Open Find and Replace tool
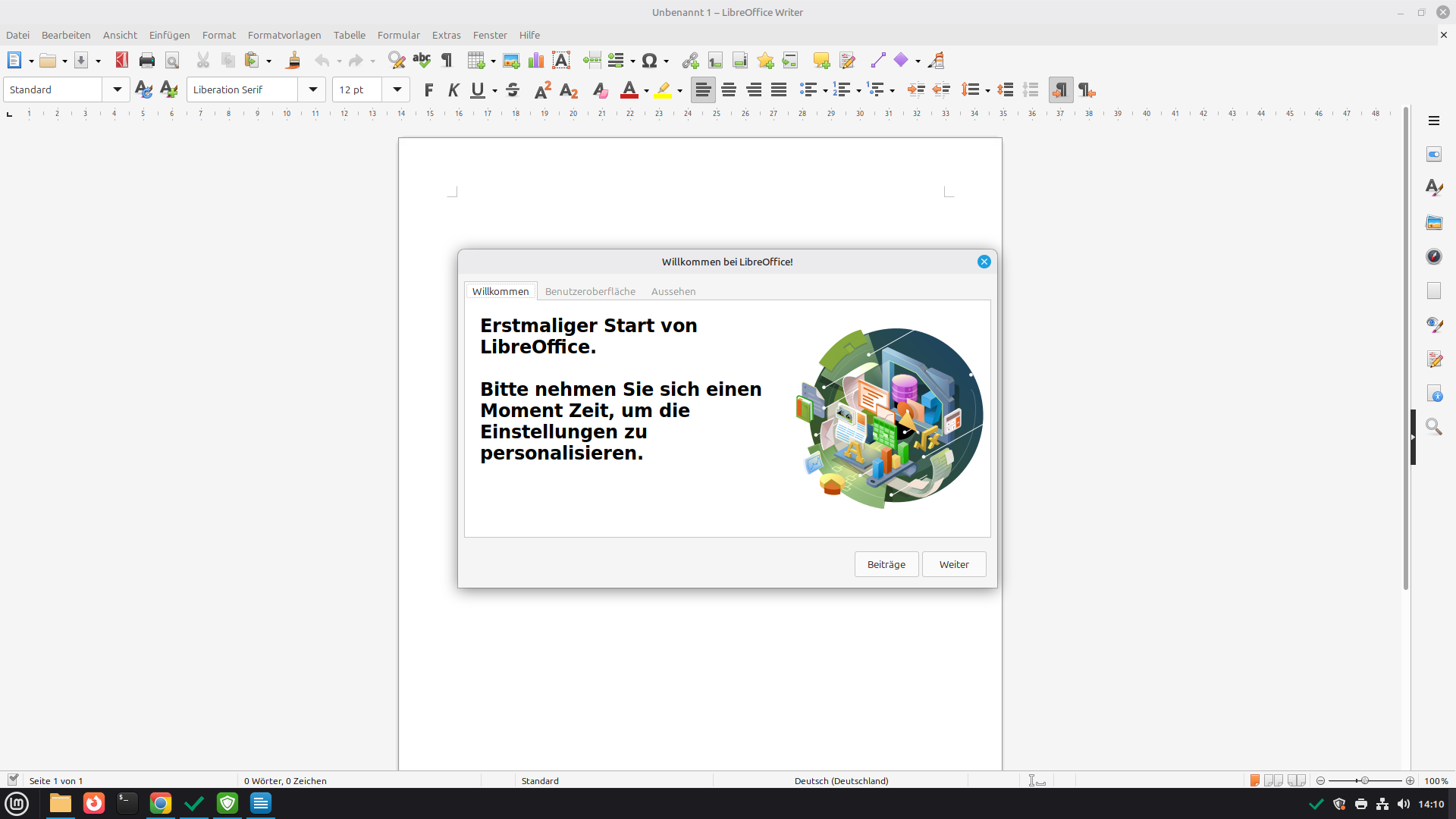Screen dimensions: 1456x819 397,61
